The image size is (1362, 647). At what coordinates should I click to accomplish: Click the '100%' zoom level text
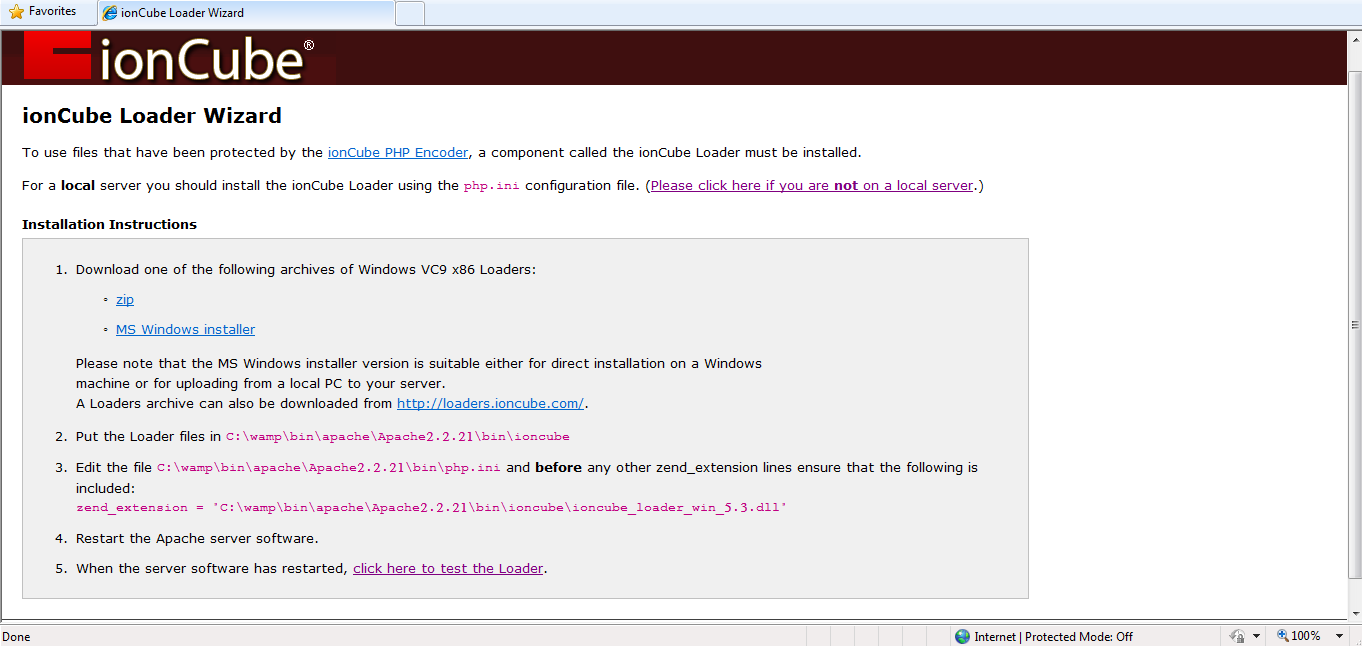tap(1306, 636)
